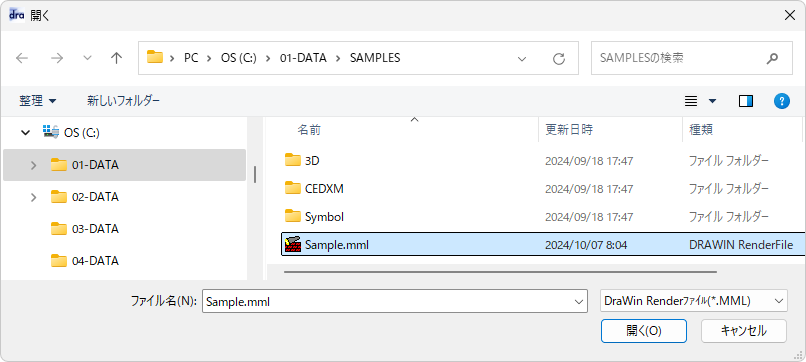Open the view options dropdown arrow

point(712,101)
